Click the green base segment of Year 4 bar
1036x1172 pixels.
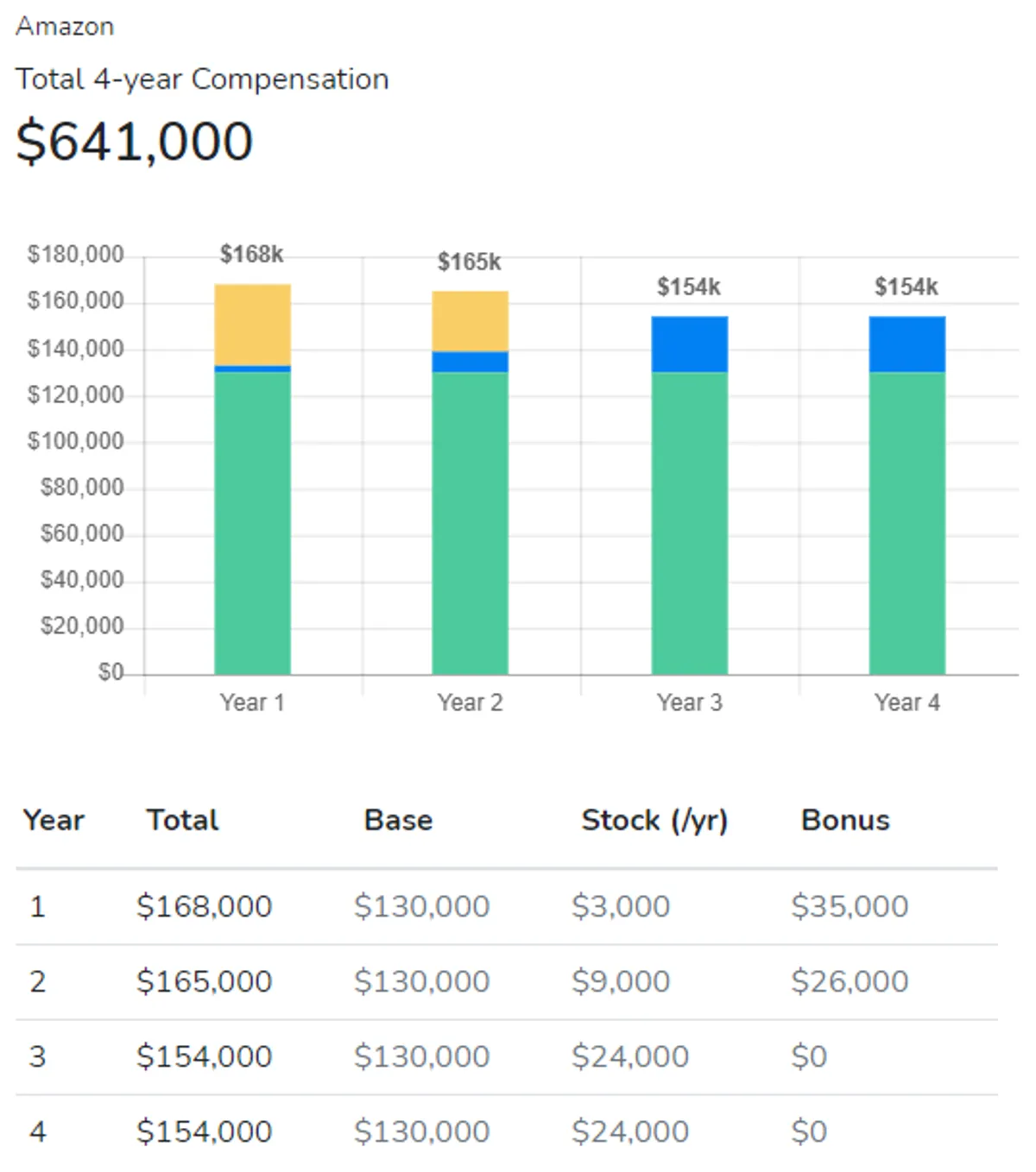[x=906, y=522]
